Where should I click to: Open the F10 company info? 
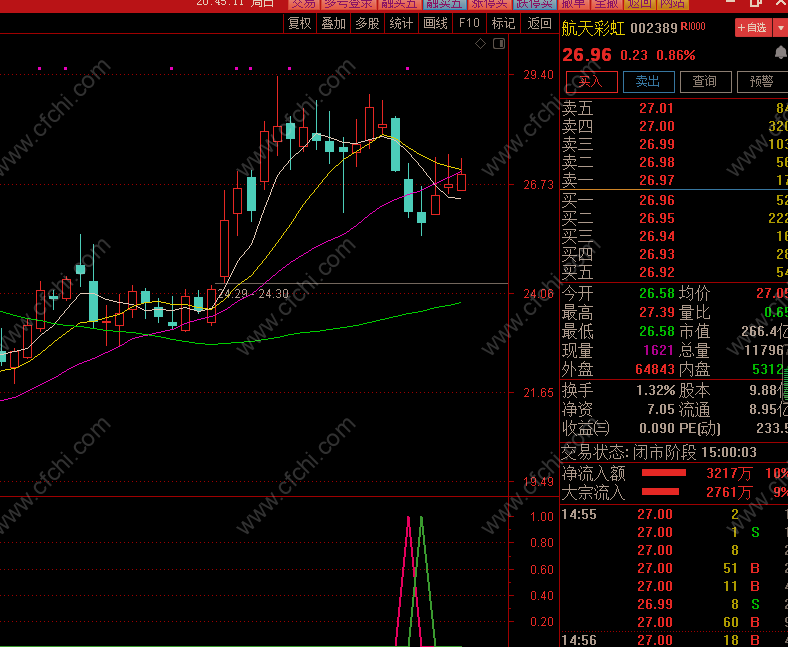pyautogui.click(x=469, y=23)
